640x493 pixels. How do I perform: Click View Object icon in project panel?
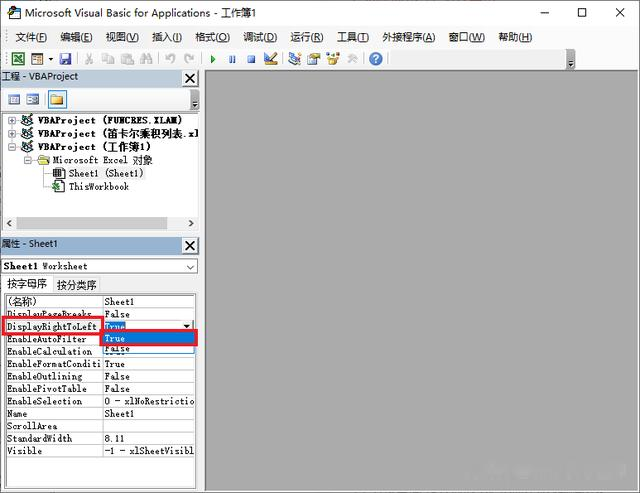point(33,100)
